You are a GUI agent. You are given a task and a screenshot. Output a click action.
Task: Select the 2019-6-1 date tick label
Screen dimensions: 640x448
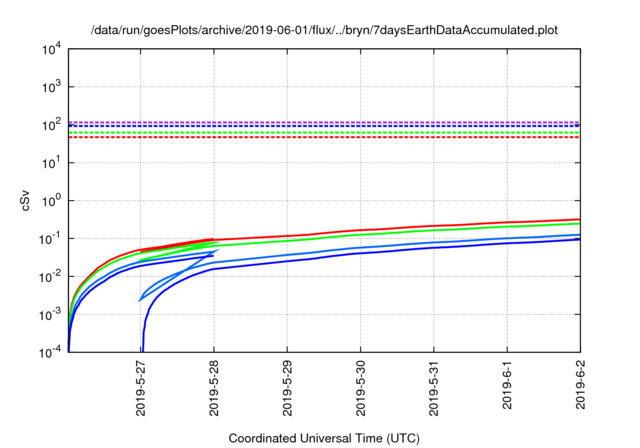(507, 390)
